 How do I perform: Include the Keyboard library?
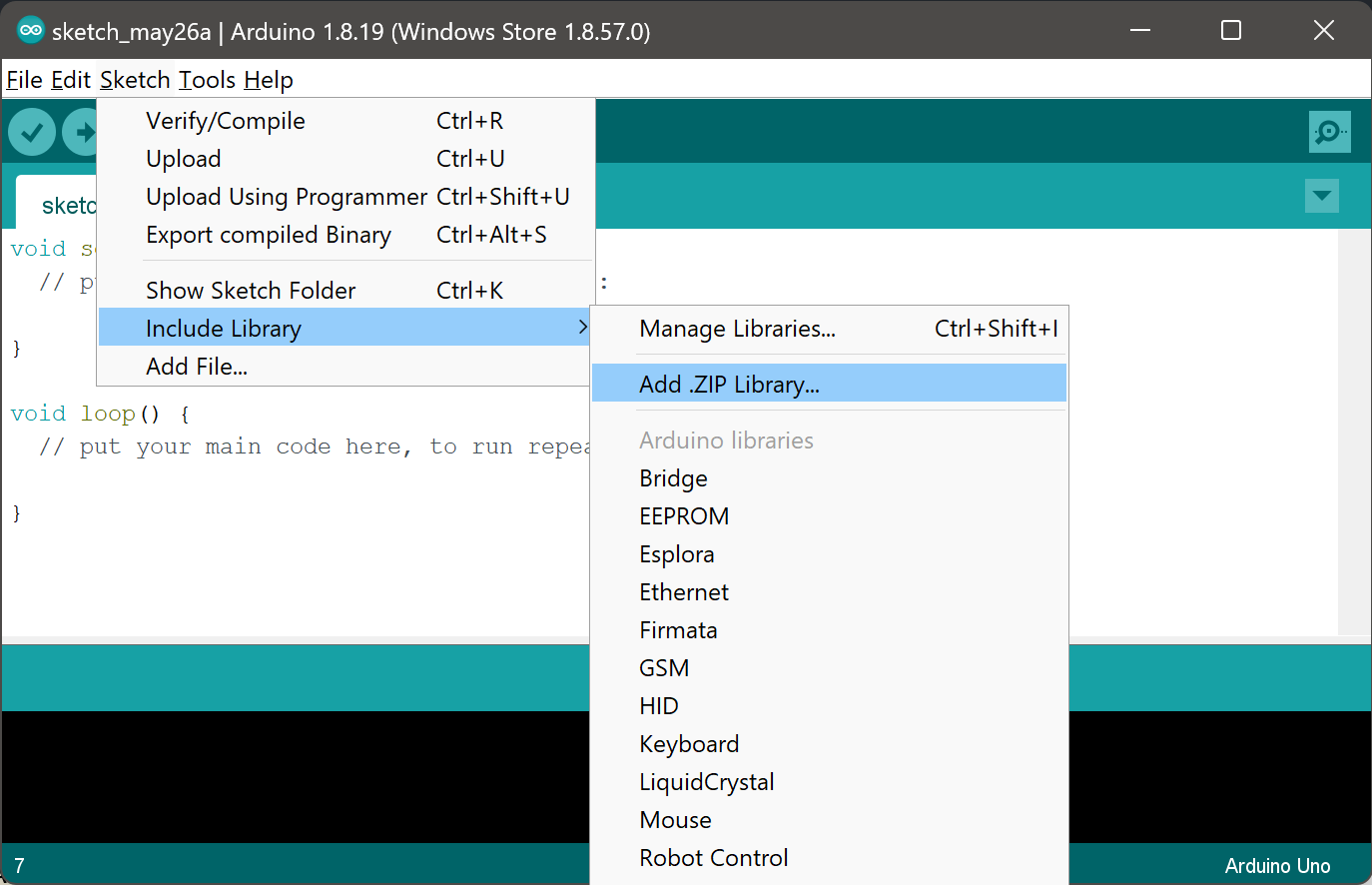(x=829, y=744)
